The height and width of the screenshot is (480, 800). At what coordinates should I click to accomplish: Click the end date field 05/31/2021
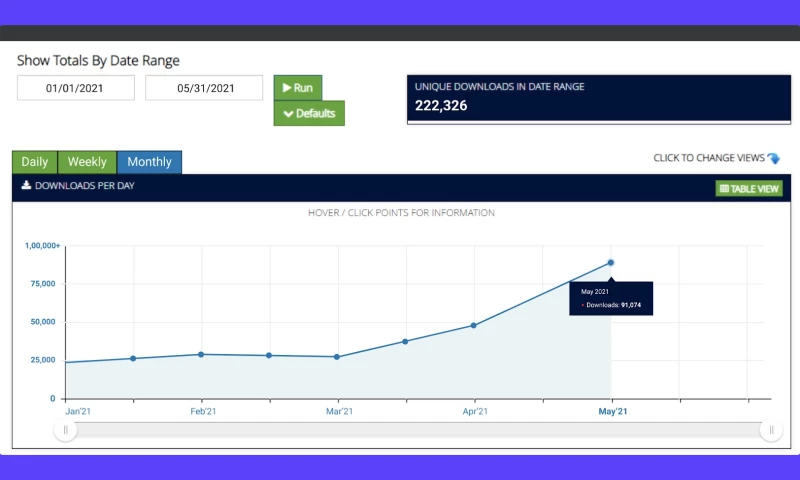[204, 88]
